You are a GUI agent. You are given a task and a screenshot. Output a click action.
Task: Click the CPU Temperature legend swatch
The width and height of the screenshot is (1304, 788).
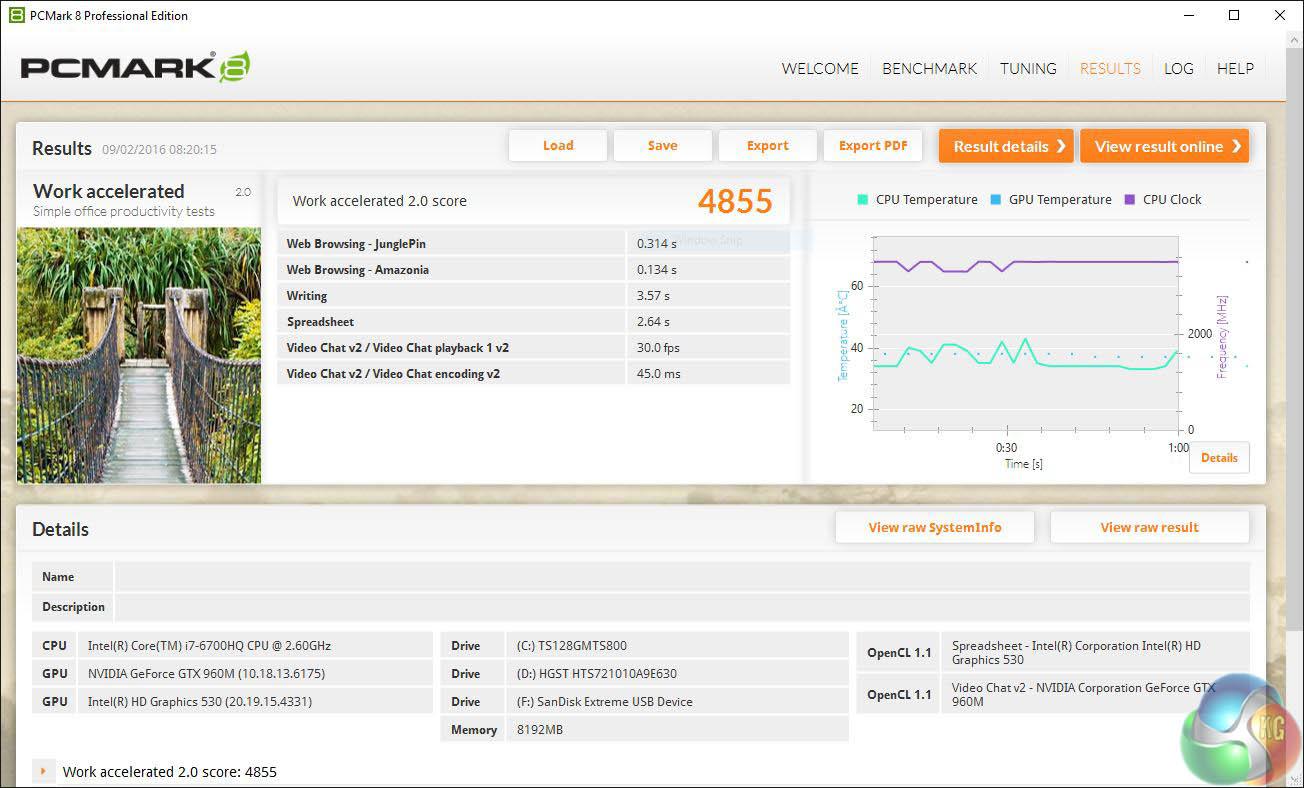coord(862,200)
